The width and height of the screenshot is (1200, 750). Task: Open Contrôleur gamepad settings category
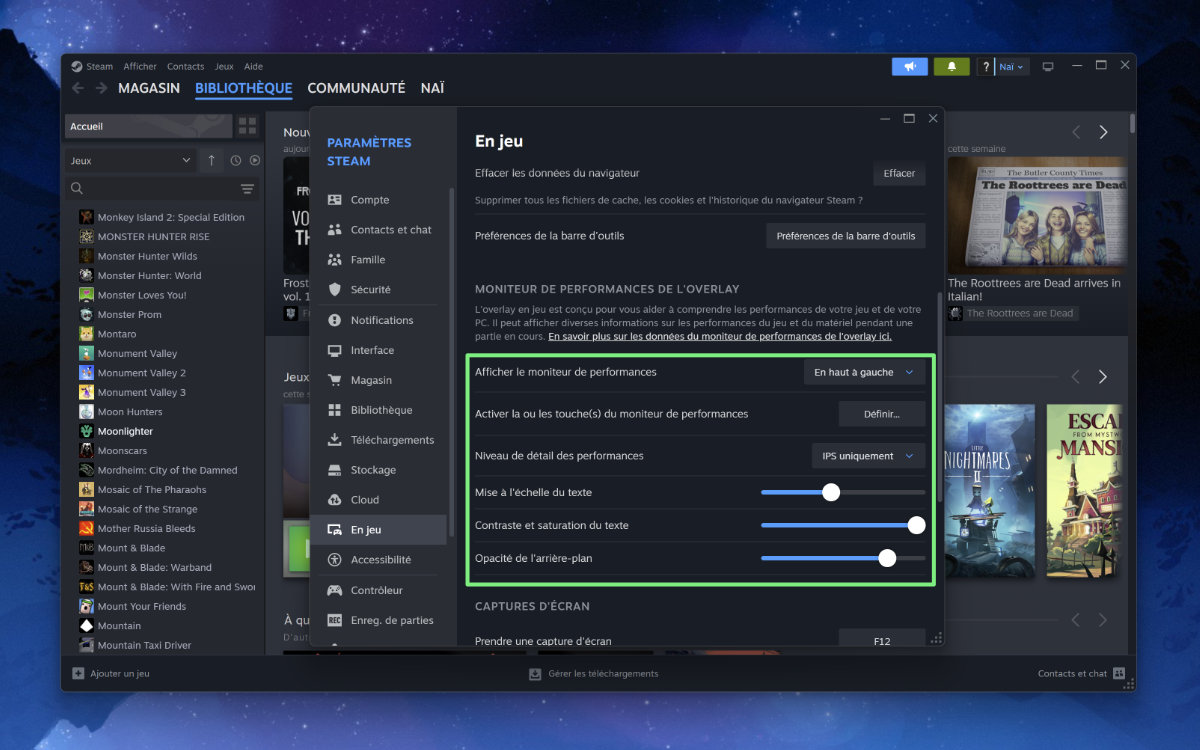(x=378, y=590)
